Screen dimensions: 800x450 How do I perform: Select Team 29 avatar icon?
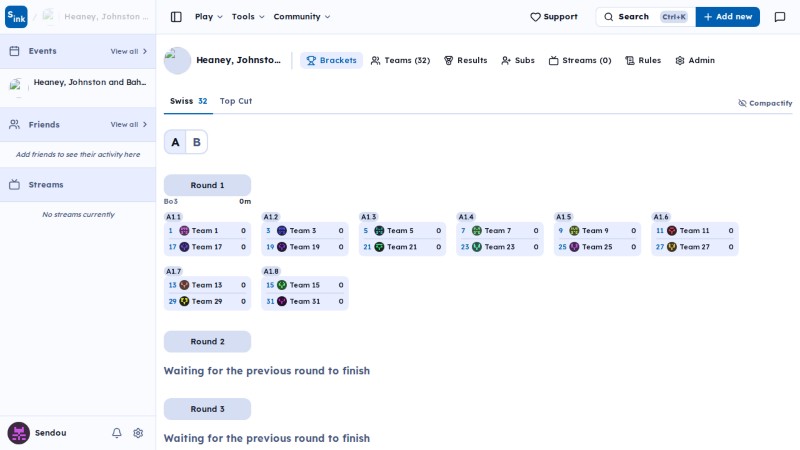184,302
